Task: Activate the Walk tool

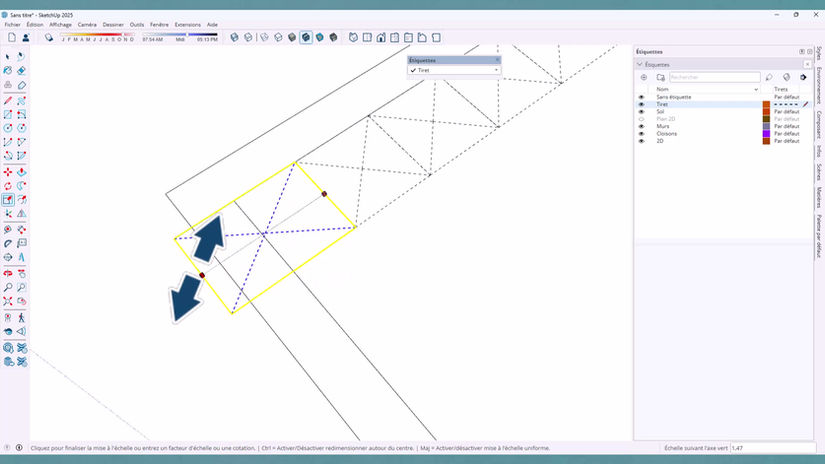Action: [22, 318]
